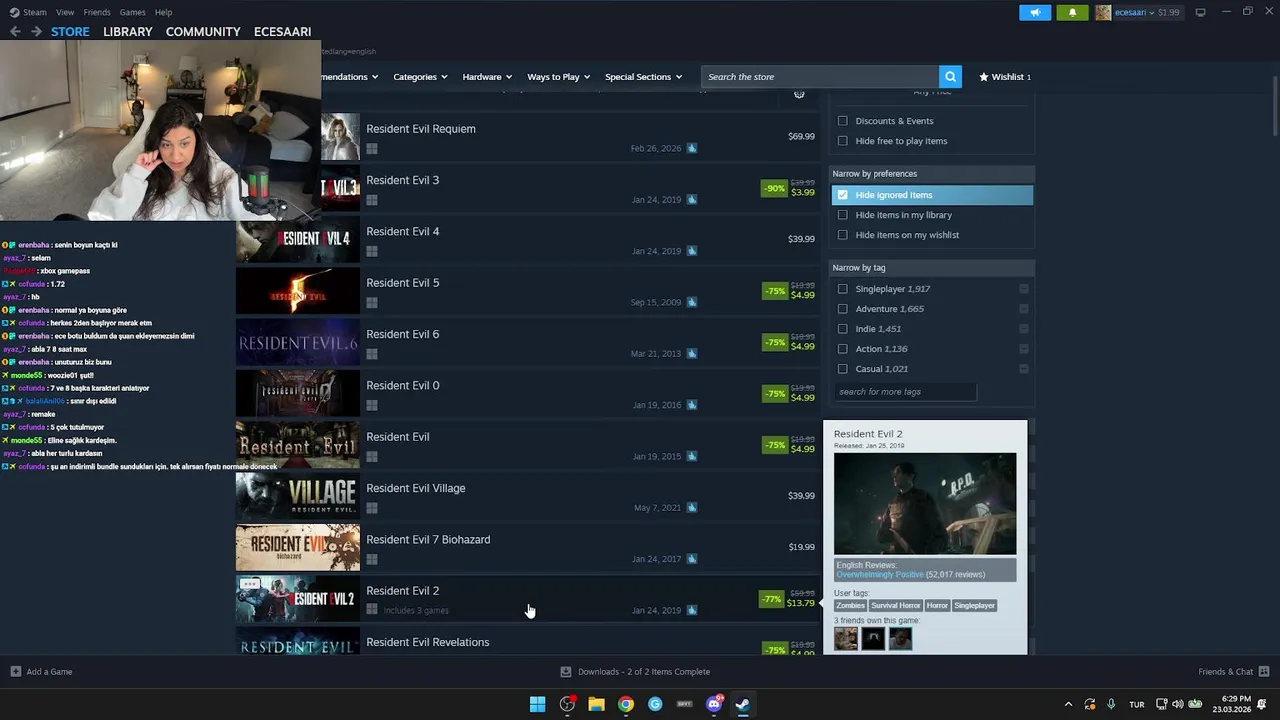Click the Zombies user tag
This screenshot has height=720, width=1280.
pos(850,605)
